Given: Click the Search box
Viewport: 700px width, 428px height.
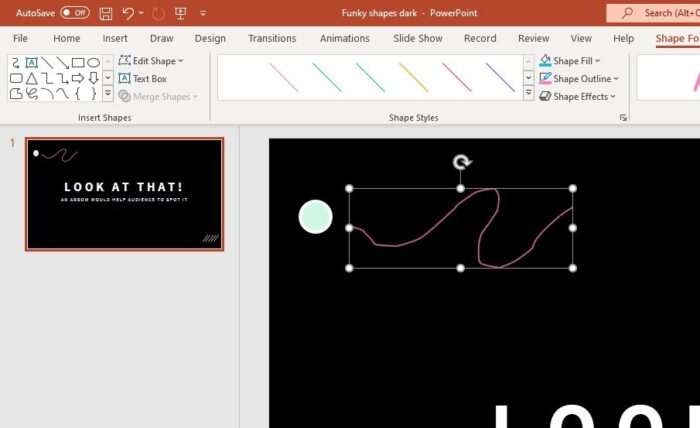Looking at the screenshot, I should click(x=653, y=13).
